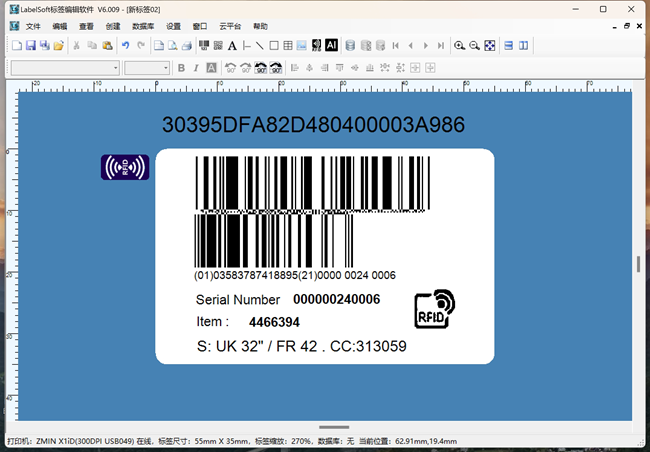Close the inner document 新标签02
This screenshot has height=452, width=650.
(639, 26)
